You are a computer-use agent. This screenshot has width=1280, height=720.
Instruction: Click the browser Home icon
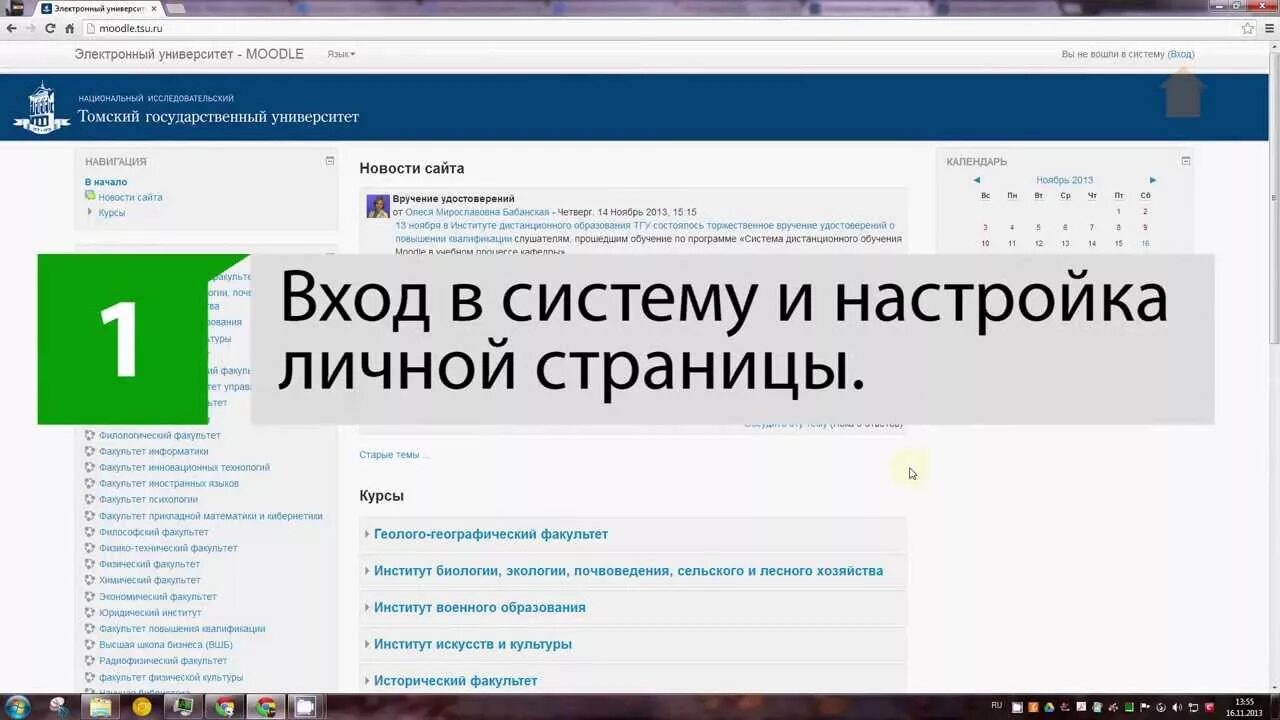point(69,28)
